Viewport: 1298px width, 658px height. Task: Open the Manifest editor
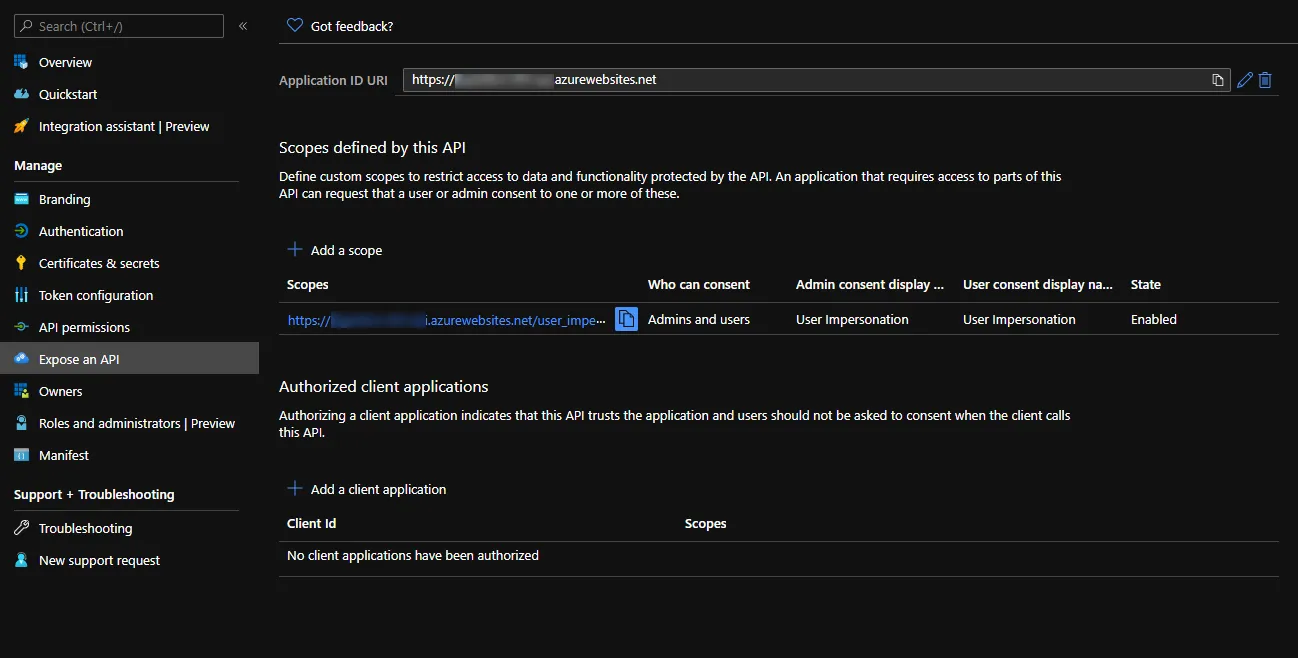click(64, 455)
